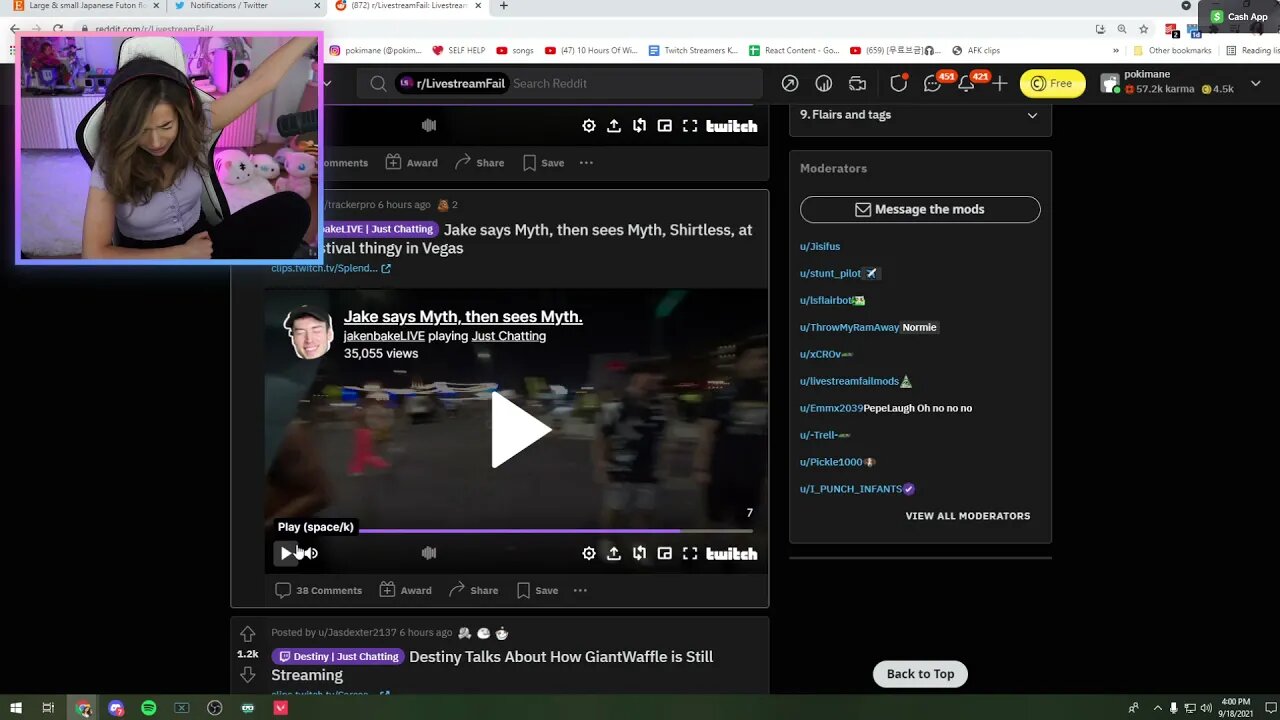Click Message the mods button
1280x720 pixels.
click(920, 209)
